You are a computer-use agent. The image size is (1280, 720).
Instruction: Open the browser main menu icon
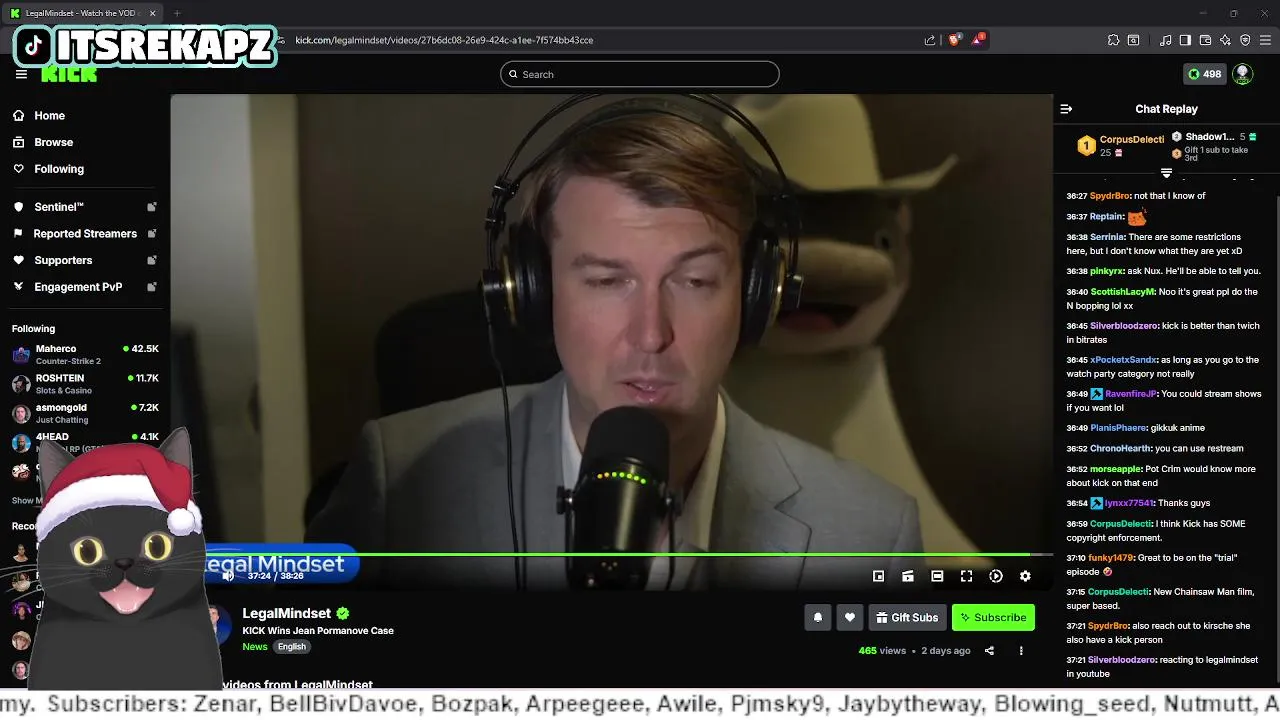pos(1265,40)
